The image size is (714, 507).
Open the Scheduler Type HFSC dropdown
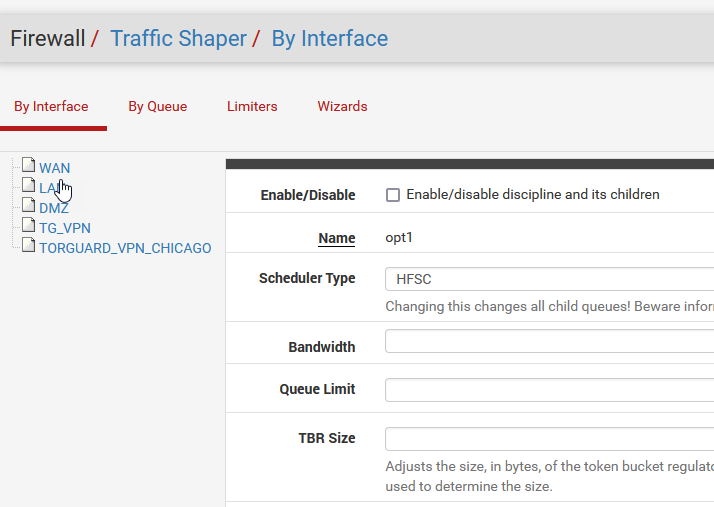[549, 279]
